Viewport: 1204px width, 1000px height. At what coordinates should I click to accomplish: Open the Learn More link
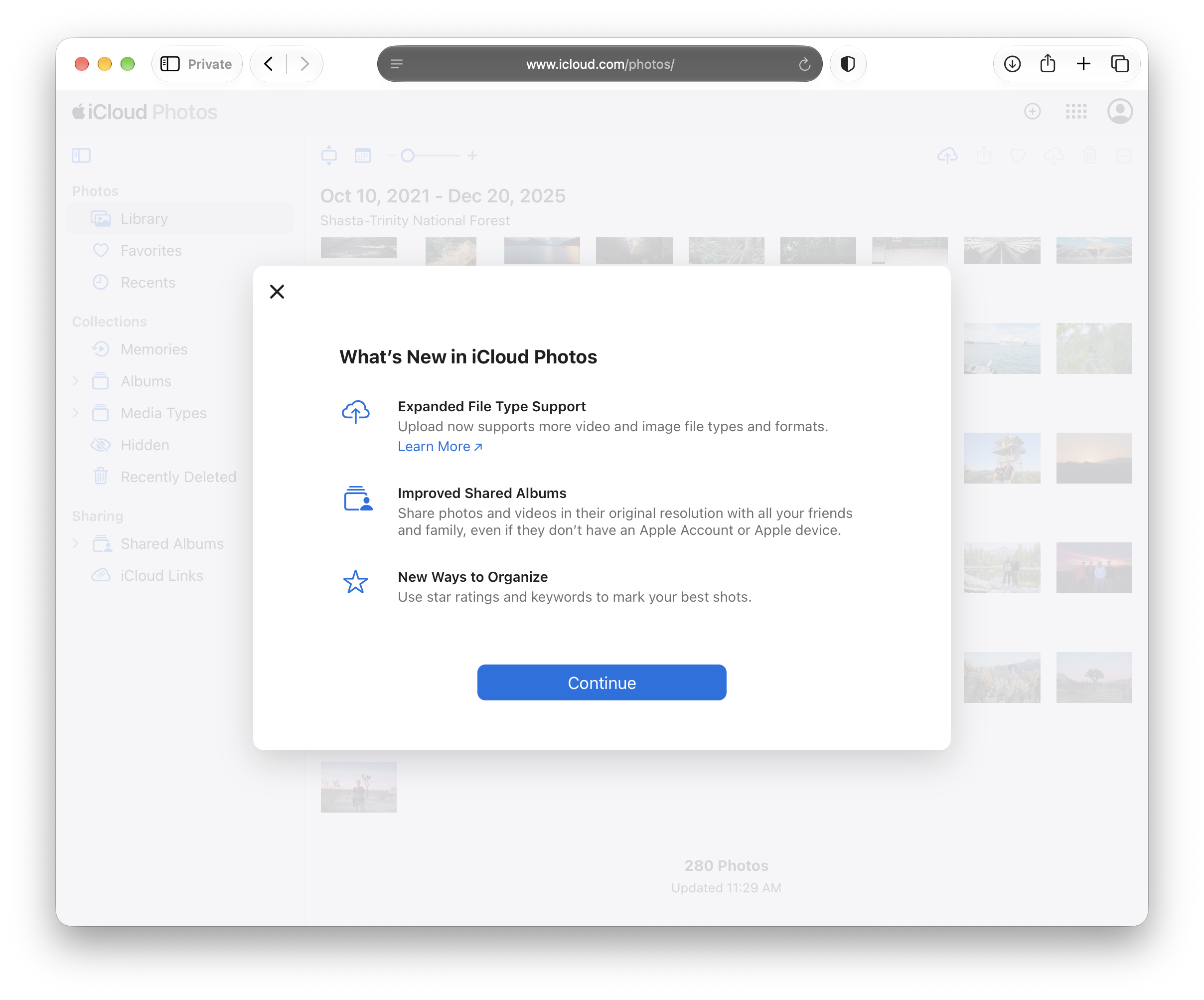pos(440,447)
